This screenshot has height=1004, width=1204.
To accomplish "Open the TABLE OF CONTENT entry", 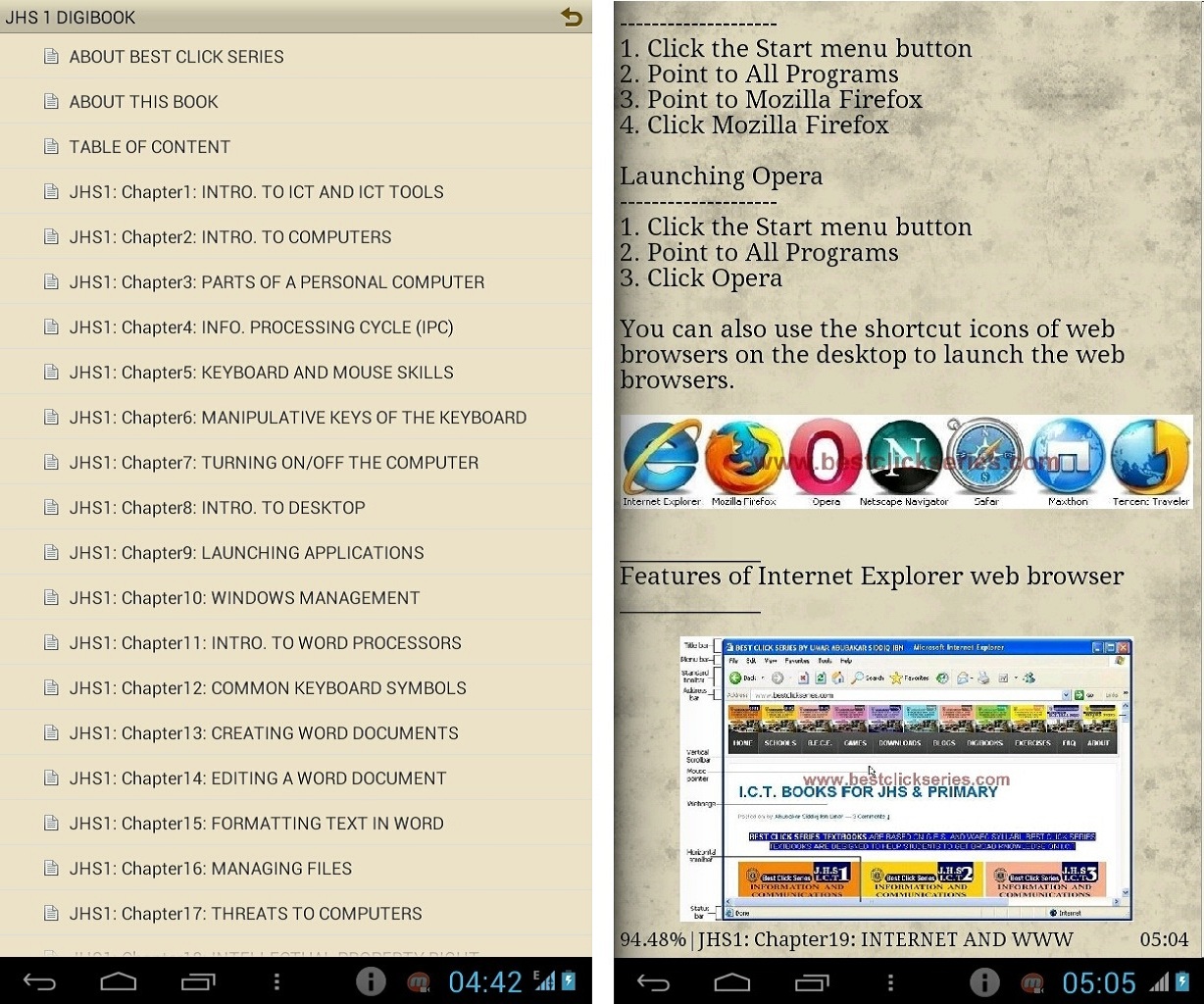I will pos(149,147).
